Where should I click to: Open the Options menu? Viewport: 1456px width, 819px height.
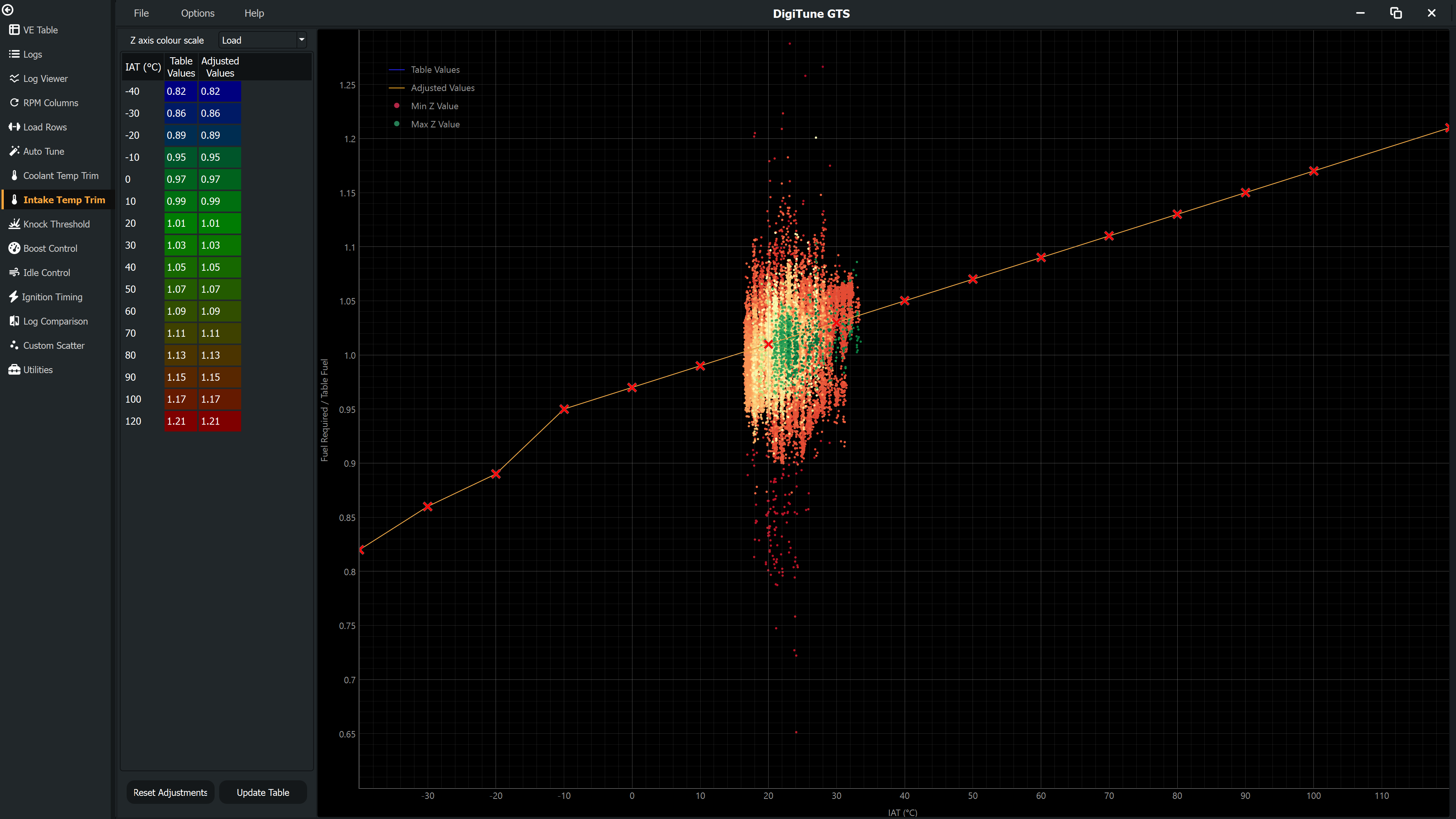[197, 13]
